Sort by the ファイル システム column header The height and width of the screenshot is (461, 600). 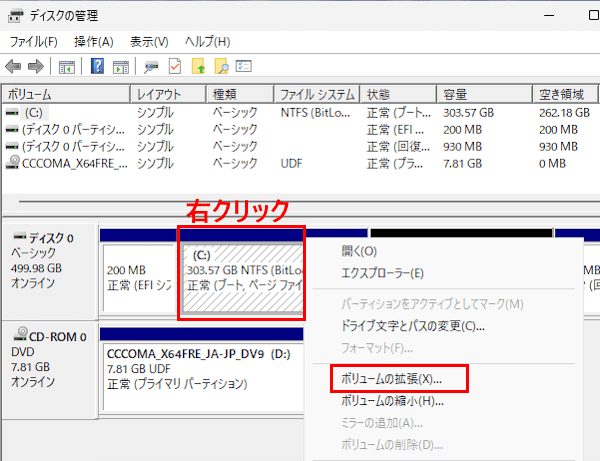[x=317, y=94]
